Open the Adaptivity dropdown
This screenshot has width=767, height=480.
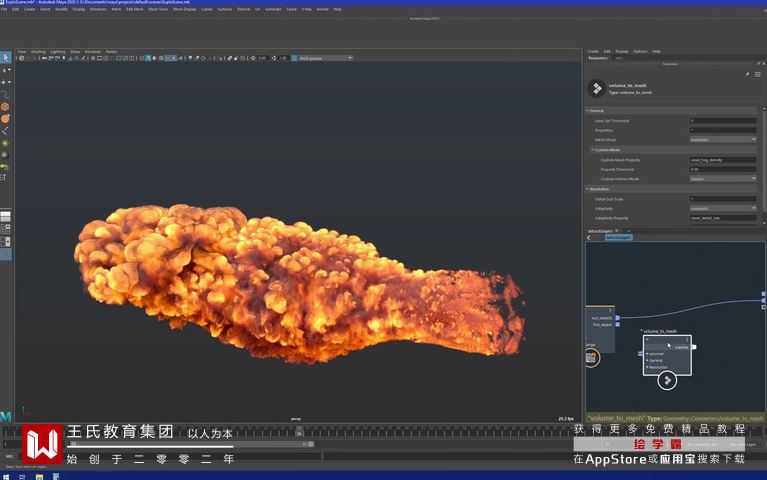pyautogui.click(x=722, y=208)
